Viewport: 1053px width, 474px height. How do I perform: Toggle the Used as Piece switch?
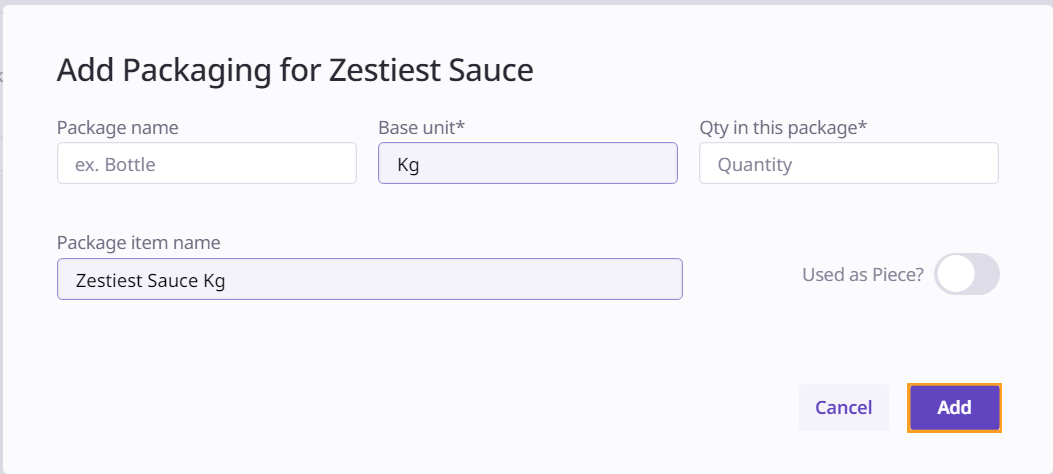[966, 274]
